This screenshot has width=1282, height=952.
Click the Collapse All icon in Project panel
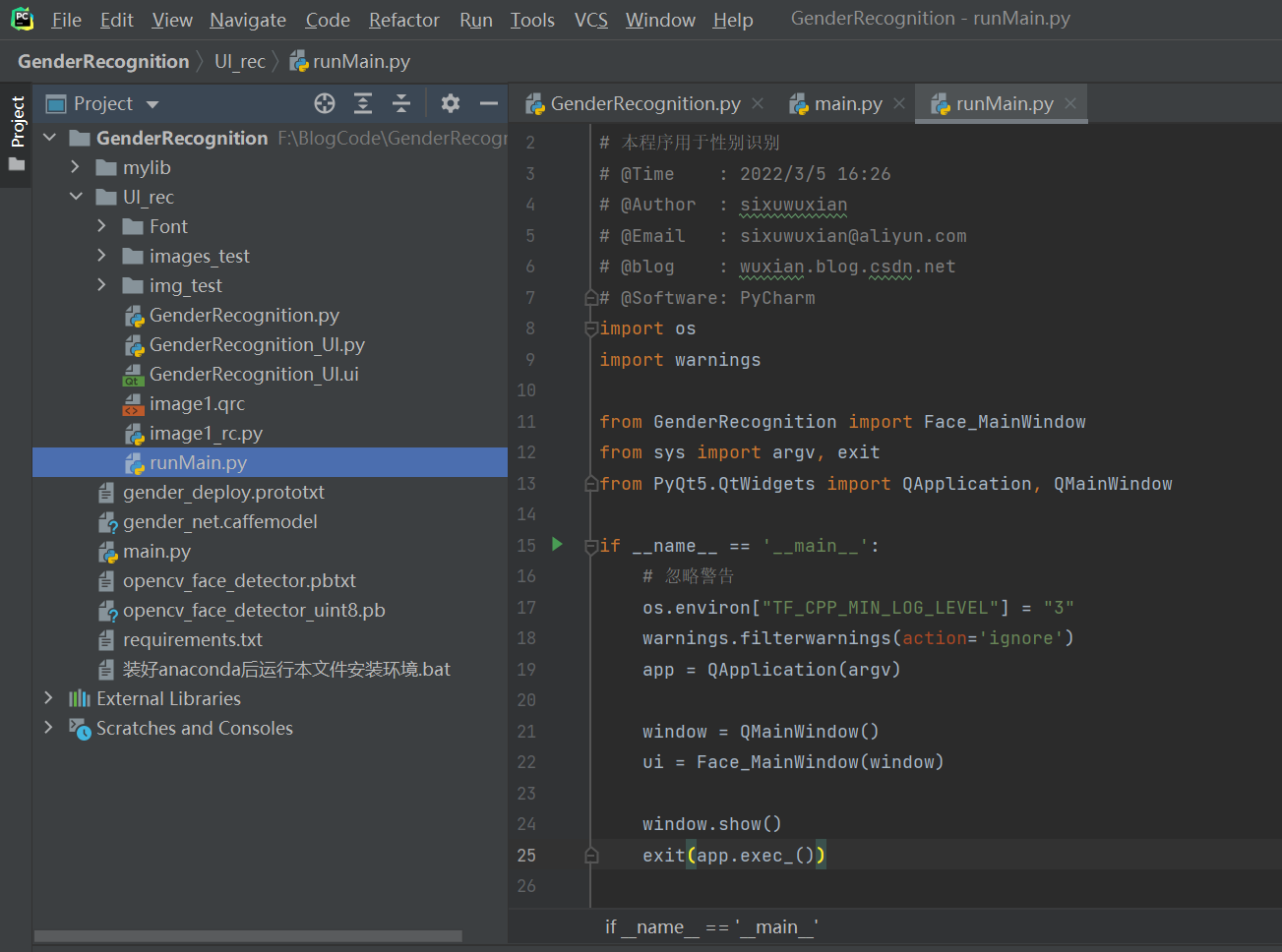click(401, 103)
